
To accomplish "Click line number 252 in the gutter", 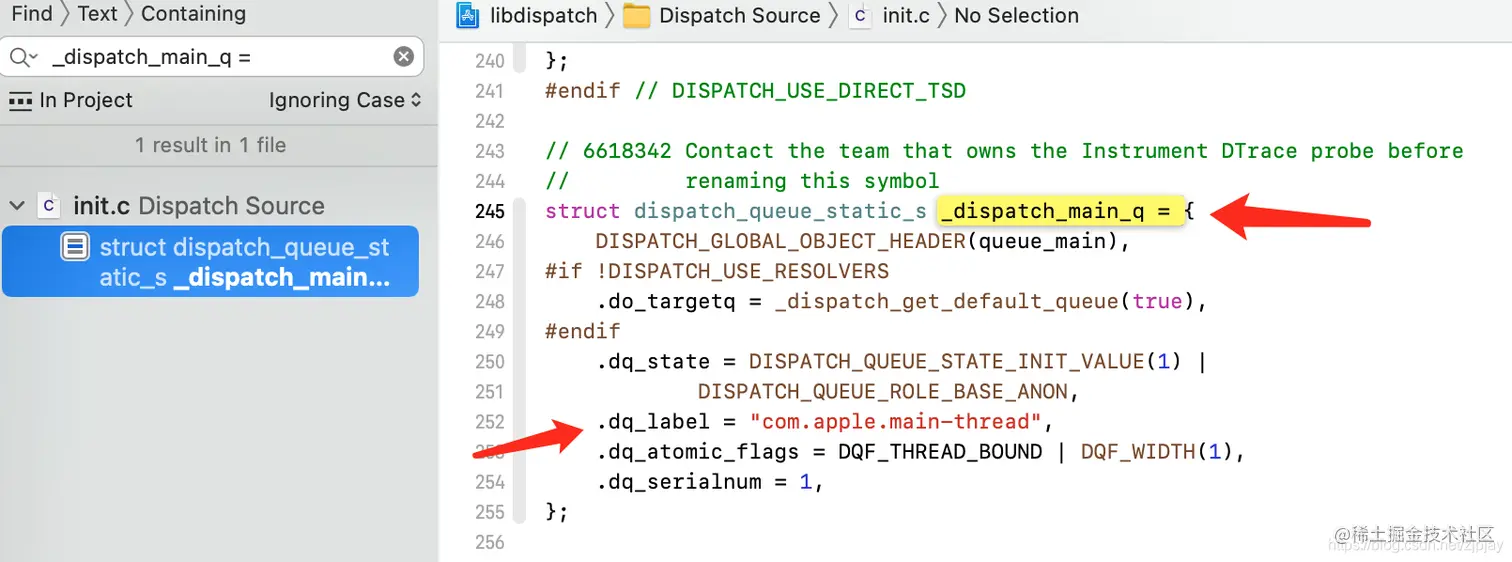I will click(489, 421).
